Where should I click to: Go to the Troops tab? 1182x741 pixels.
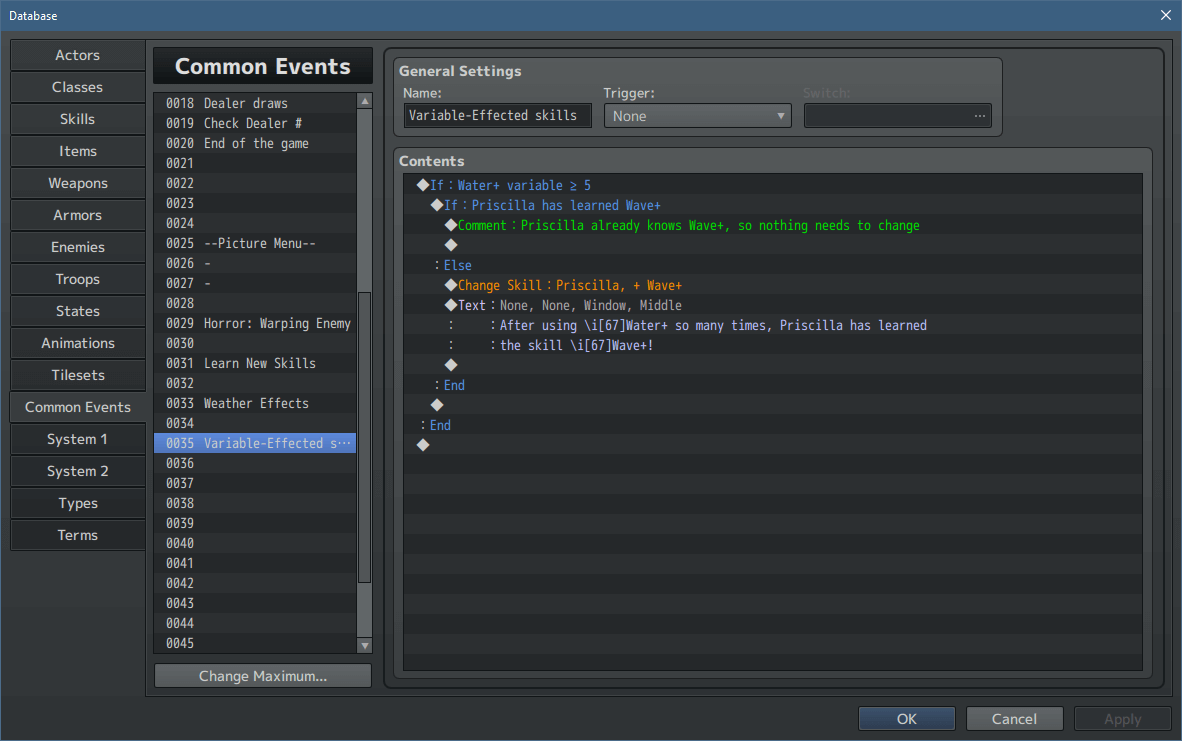click(78, 280)
